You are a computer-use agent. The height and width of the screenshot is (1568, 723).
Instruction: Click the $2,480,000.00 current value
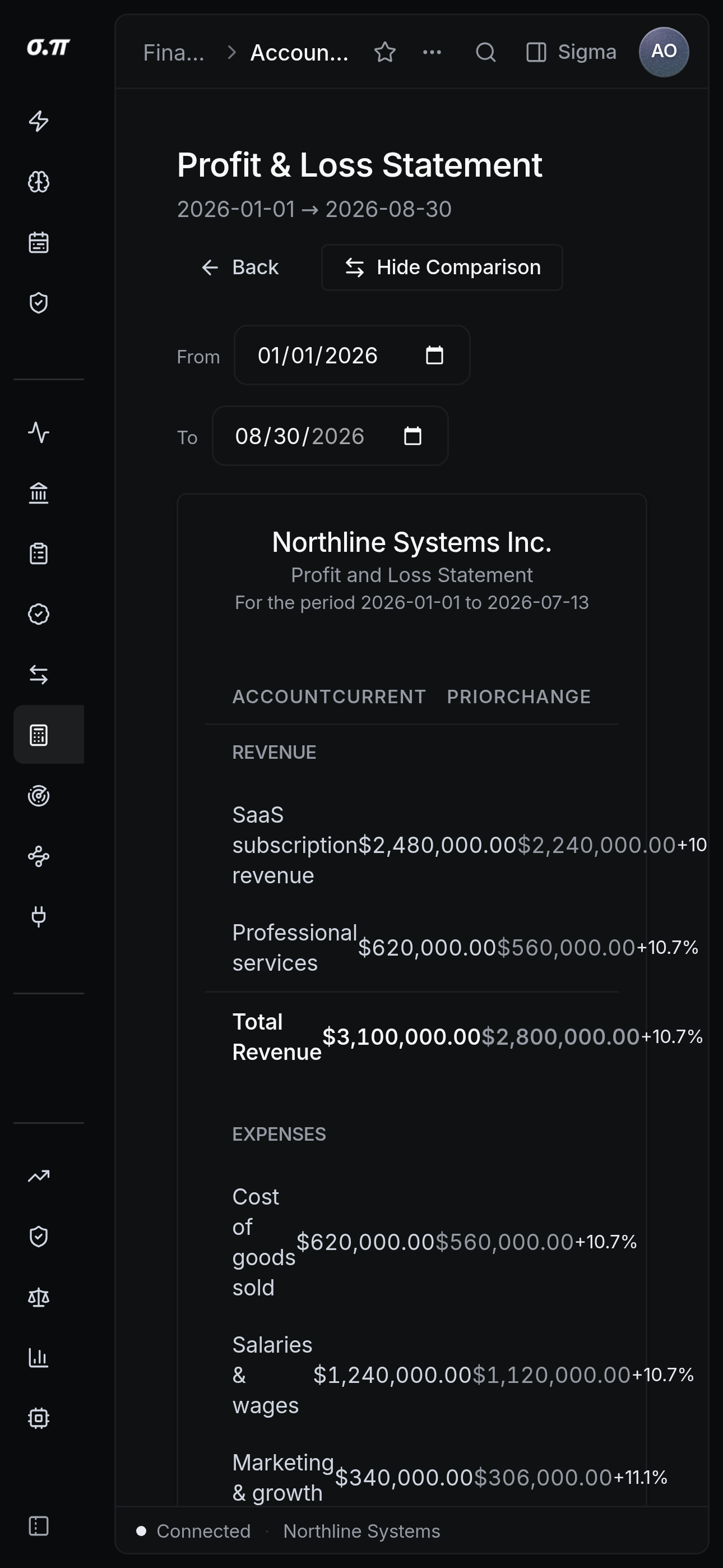438,845
